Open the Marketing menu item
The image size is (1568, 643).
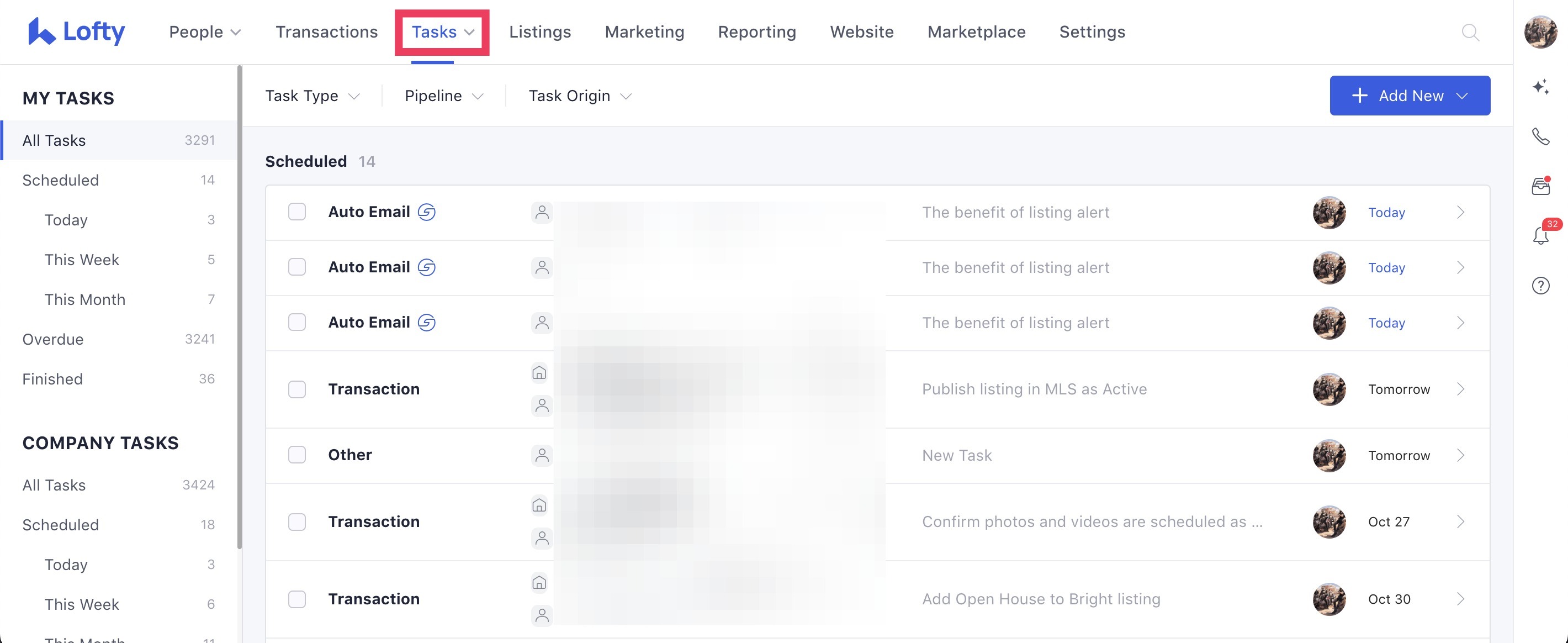644,31
